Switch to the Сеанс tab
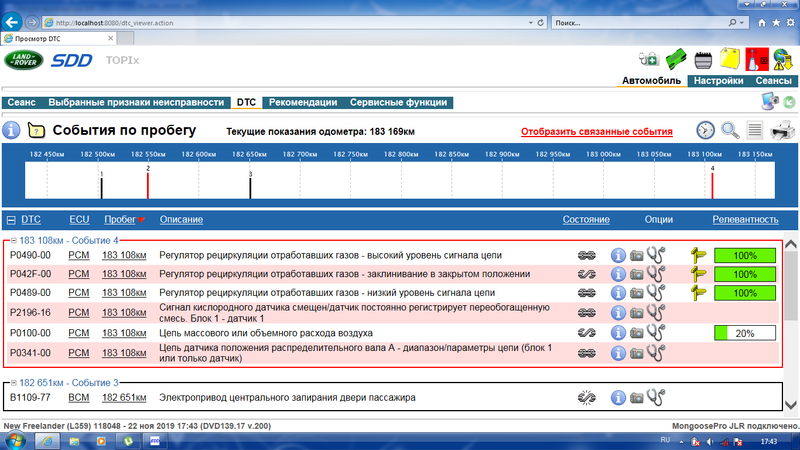Screen dimensions: 800x450 point(21,103)
